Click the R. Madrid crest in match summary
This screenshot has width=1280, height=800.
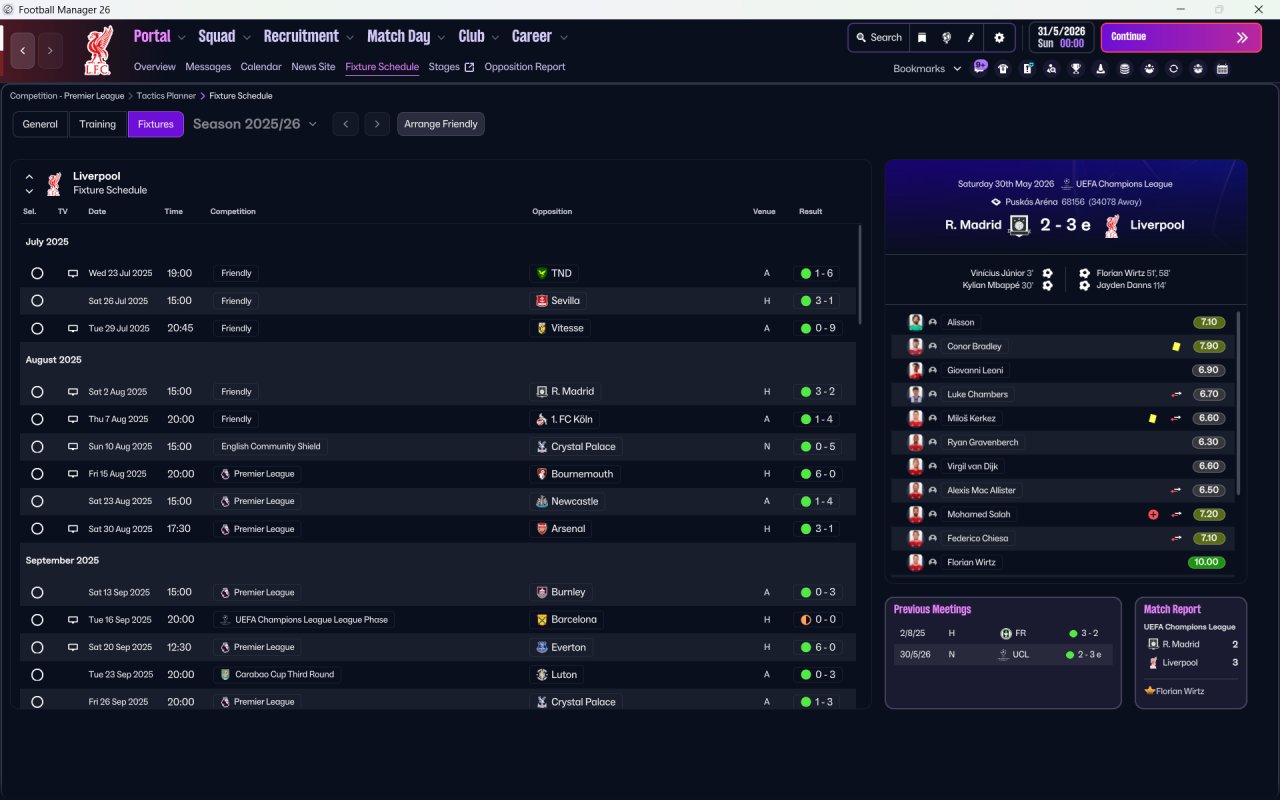pos(1019,225)
